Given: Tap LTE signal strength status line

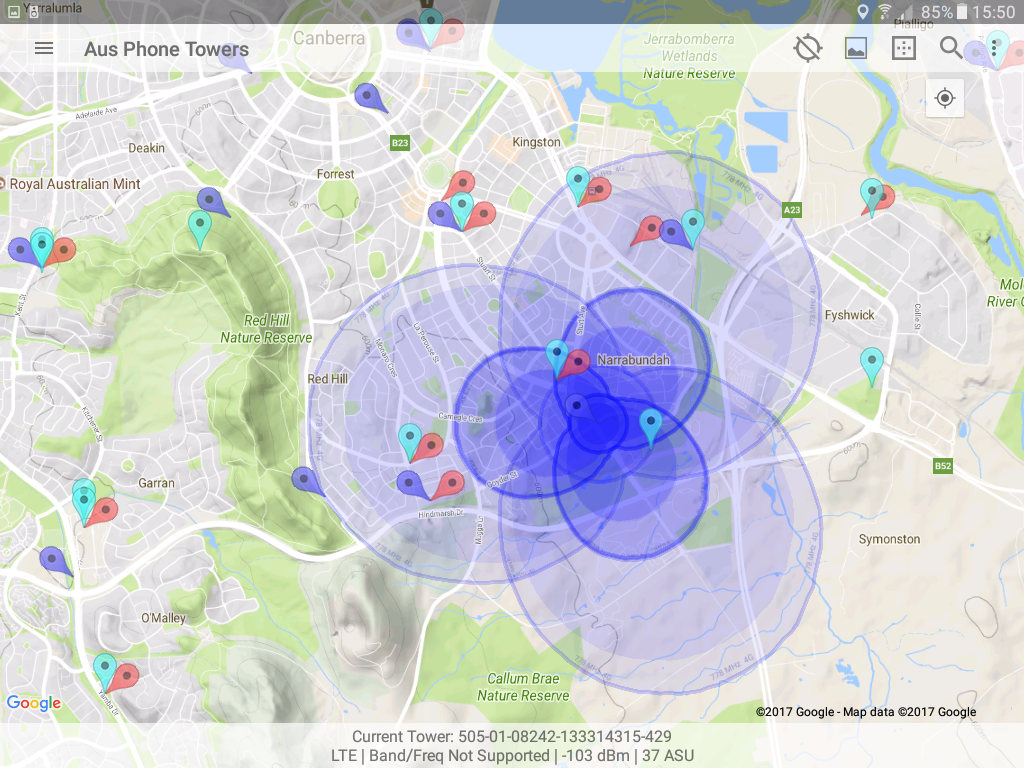Looking at the screenshot, I should pos(512,756).
